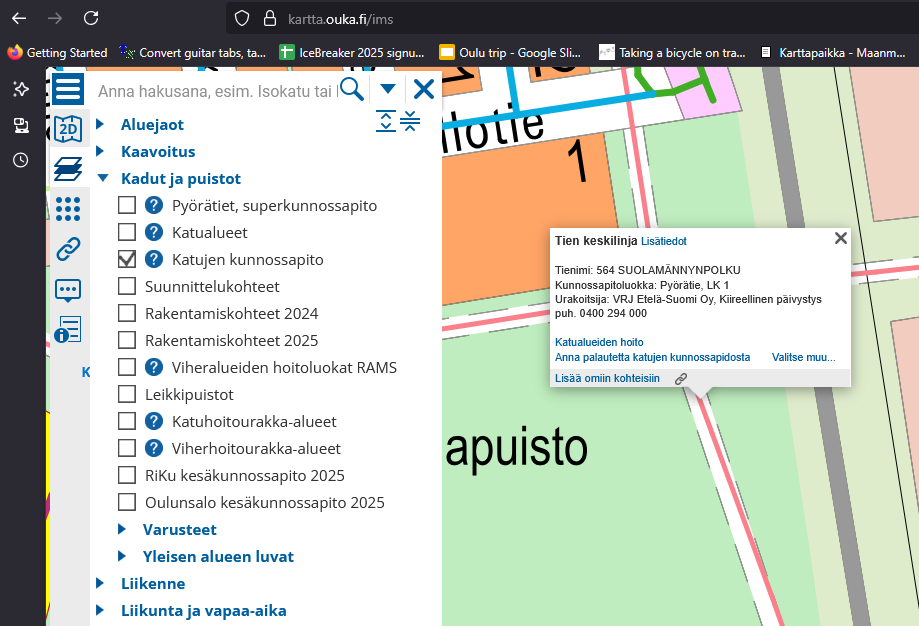This screenshot has height=626, width=919.
Task: Click the Valitse muu... option
Action: pos(803,357)
